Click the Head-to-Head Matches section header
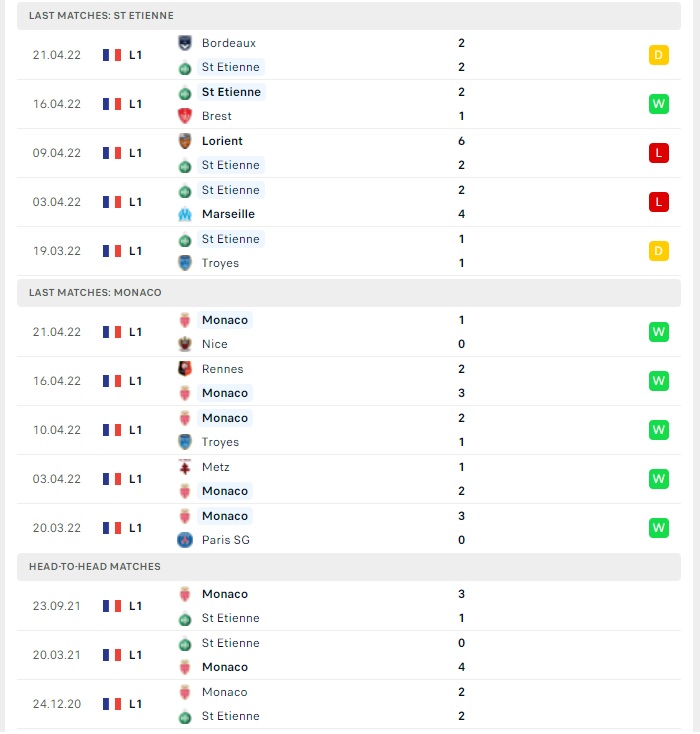Image resolution: width=700 pixels, height=734 pixels. click(x=349, y=567)
